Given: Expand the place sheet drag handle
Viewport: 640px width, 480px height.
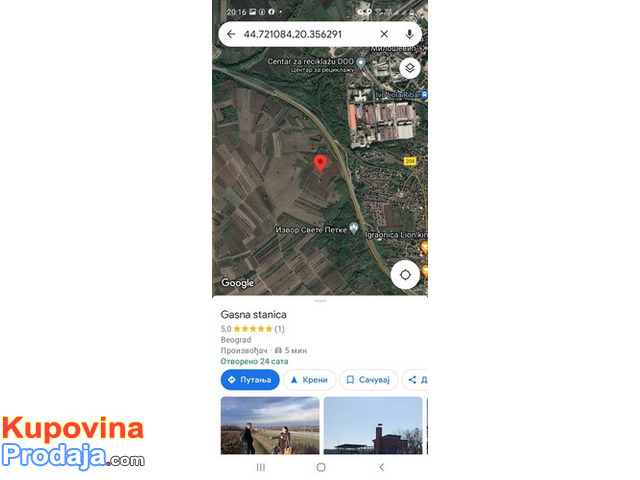Looking at the screenshot, I should 320,301.
